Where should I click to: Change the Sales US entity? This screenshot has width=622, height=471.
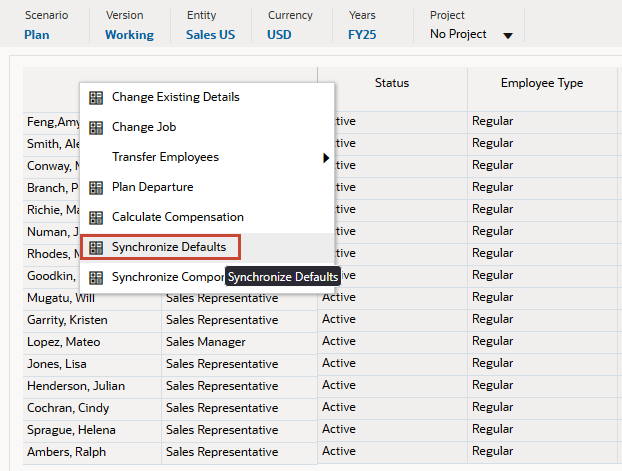(x=211, y=35)
